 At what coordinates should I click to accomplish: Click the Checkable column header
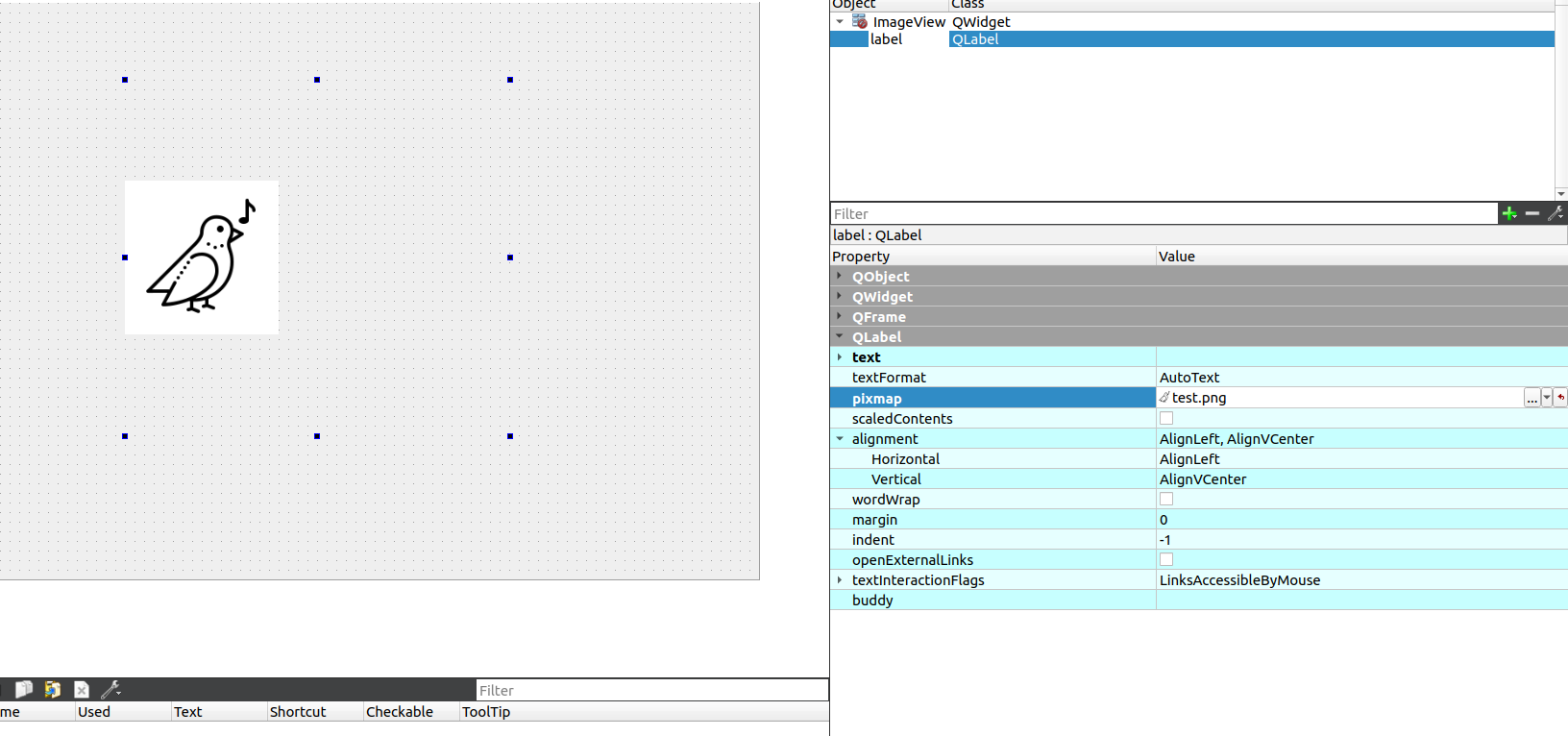411,711
